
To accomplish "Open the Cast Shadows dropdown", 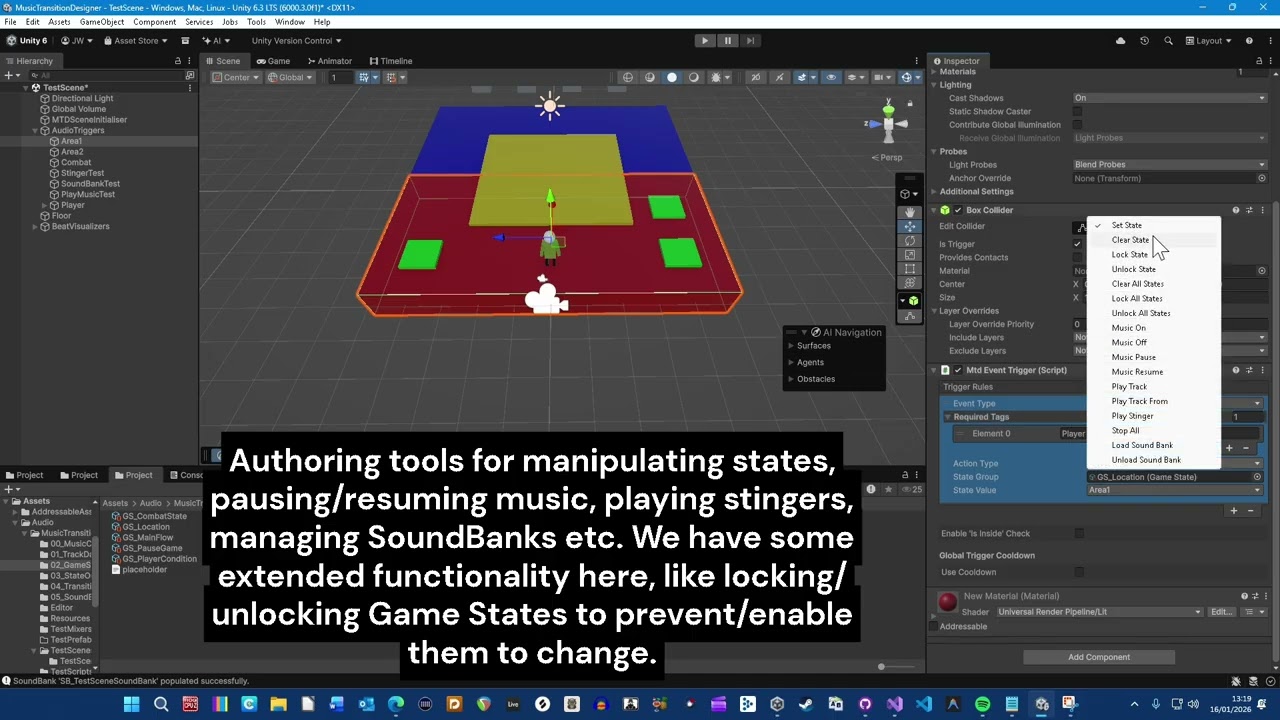I will point(1169,98).
